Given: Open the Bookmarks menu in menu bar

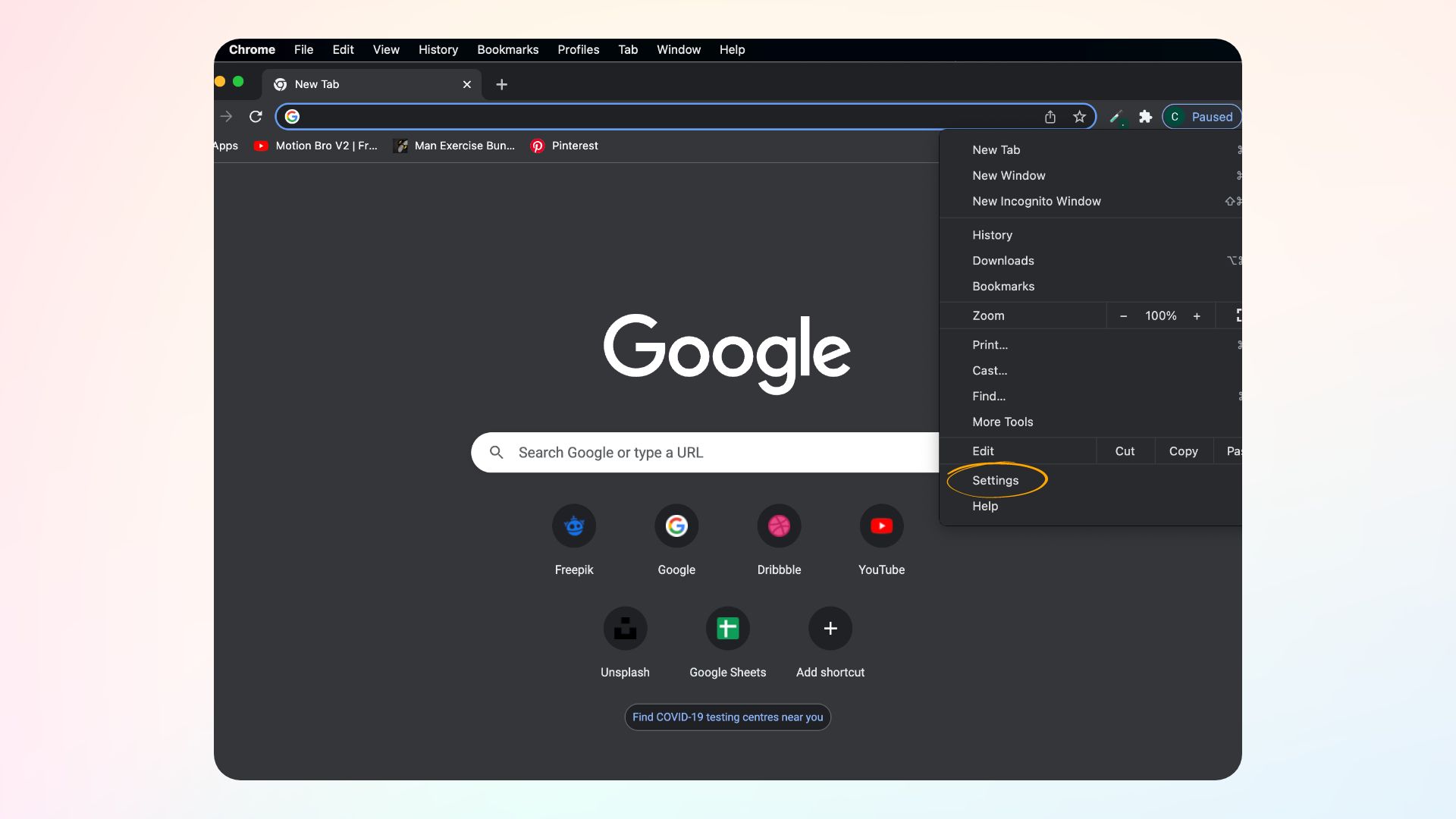Looking at the screenshot, I should [x=507, y=49].
